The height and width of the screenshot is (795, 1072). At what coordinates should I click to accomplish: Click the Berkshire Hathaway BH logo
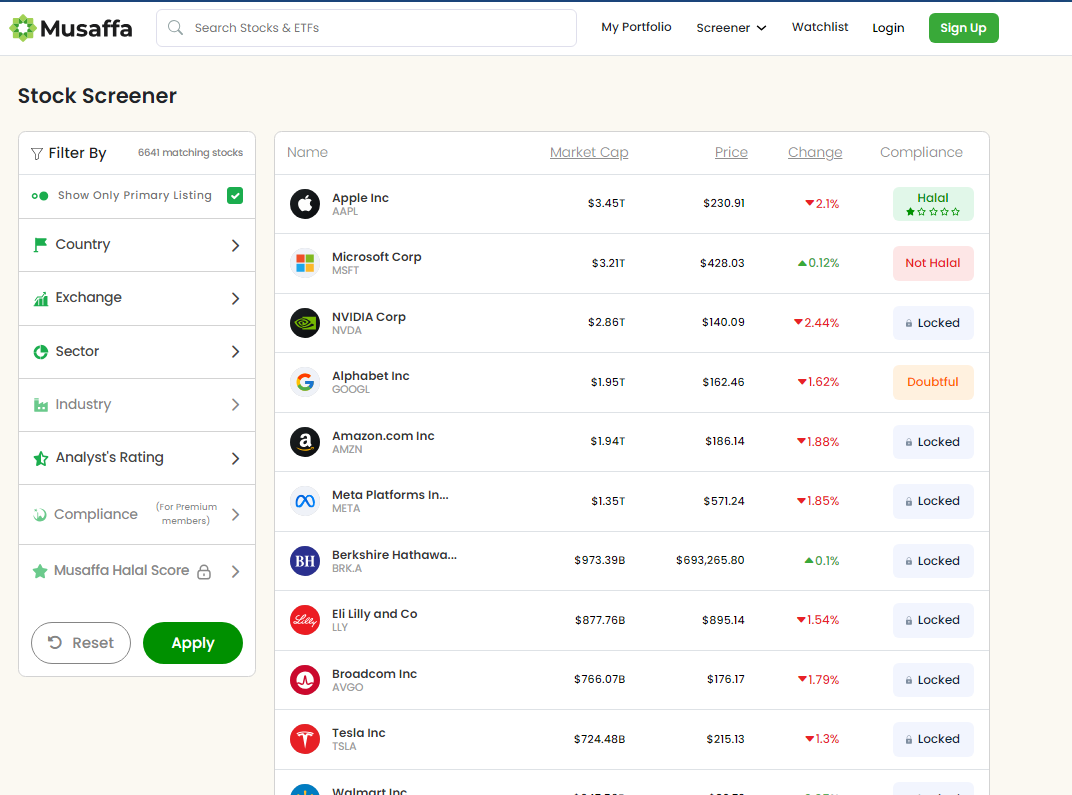pos(305,561)
